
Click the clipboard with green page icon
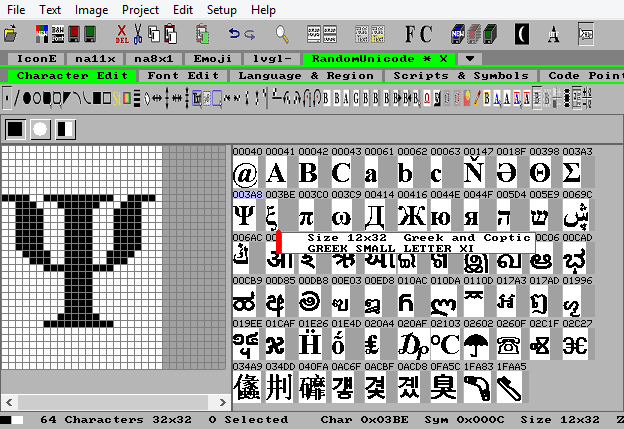(203, 33)
